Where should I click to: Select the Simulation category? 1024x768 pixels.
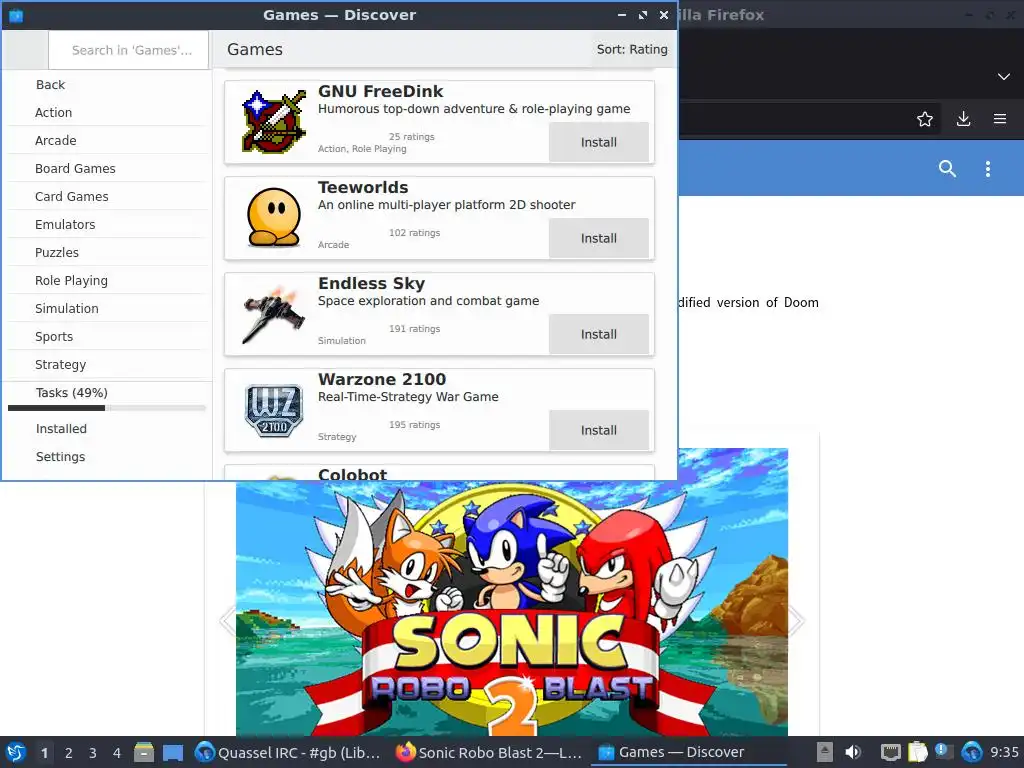tap(108, 309)
